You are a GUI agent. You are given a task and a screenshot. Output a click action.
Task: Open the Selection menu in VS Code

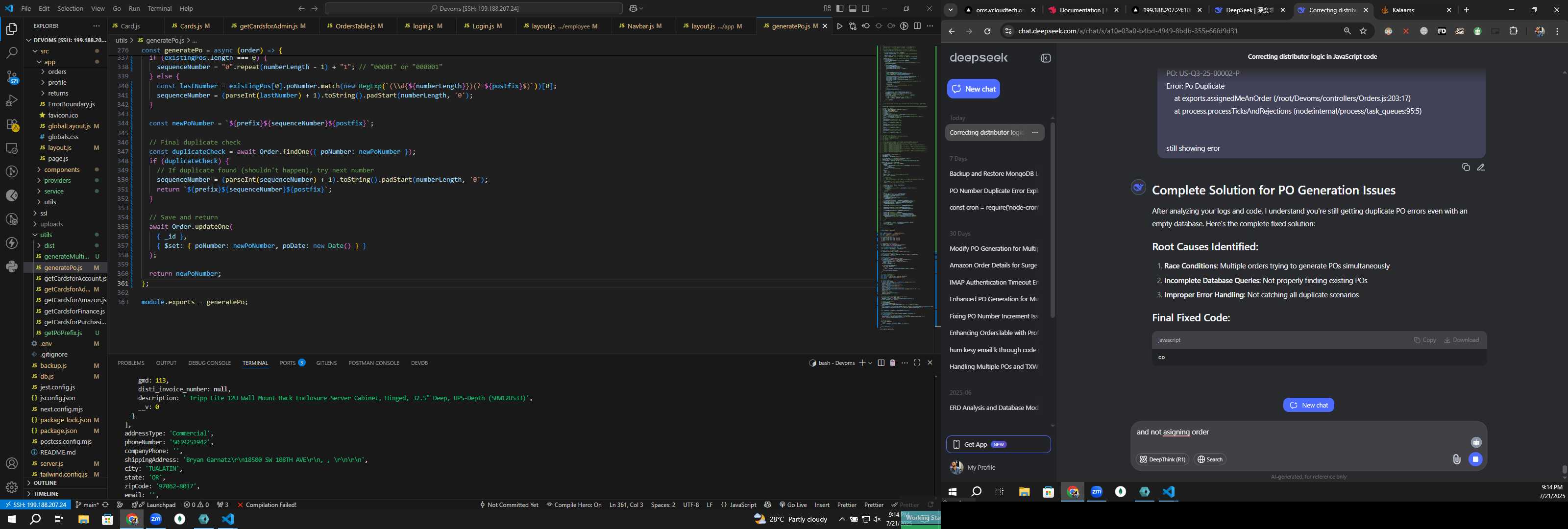click(x=70, y=8)
